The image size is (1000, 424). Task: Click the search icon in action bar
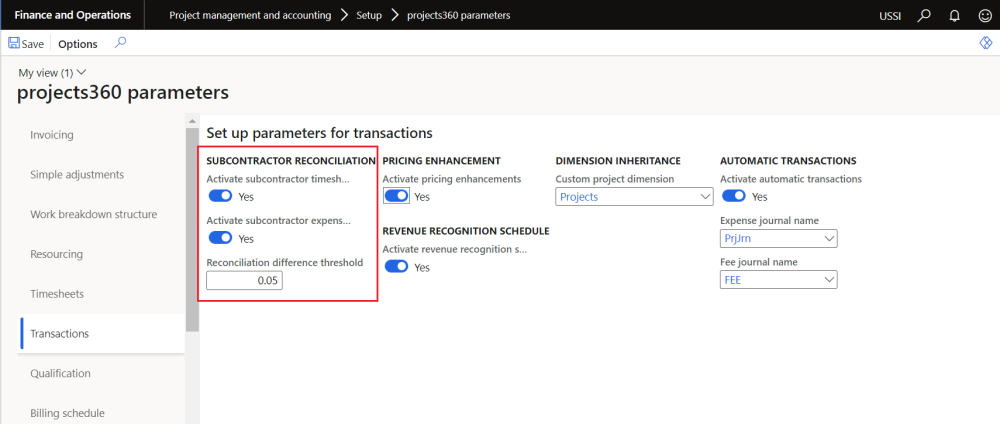[121, 43]
